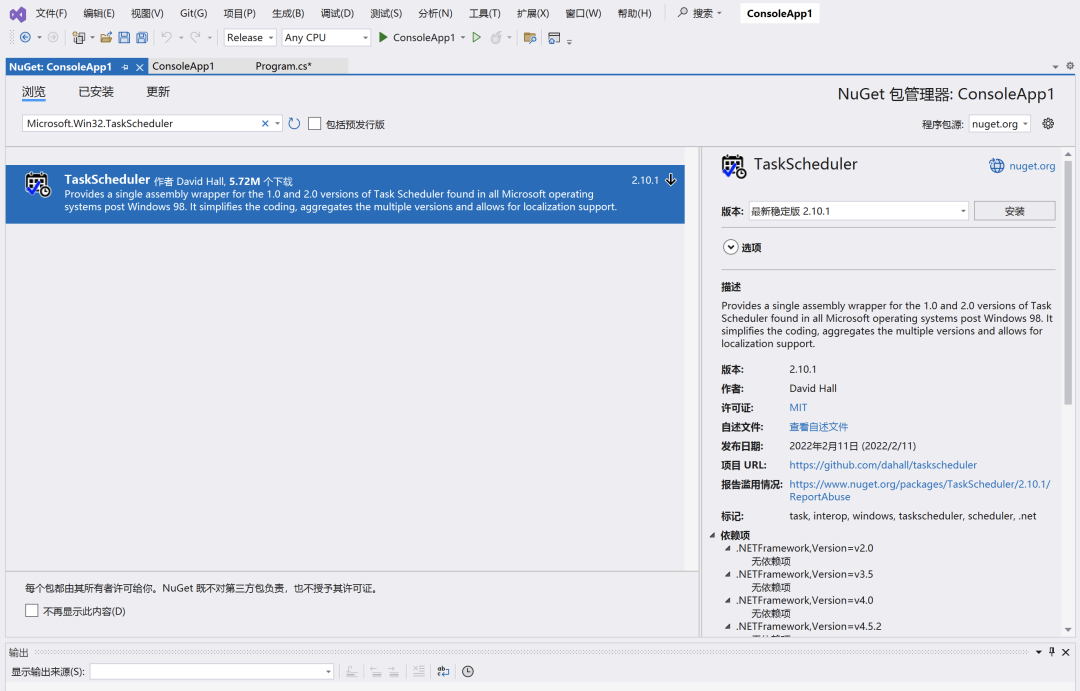Switch to the Updates tab
The width and height of the screenshot is (1080, 691).
[158, 92]
